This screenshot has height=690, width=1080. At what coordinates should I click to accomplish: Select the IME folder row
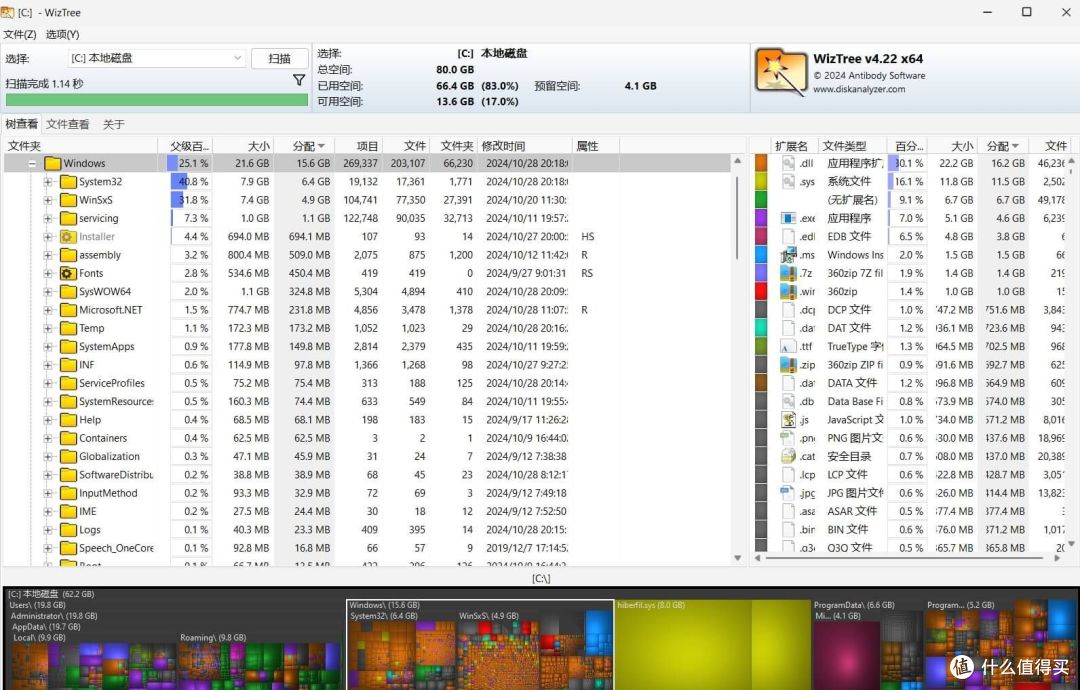pyautogui.click(x=366, y=512)
